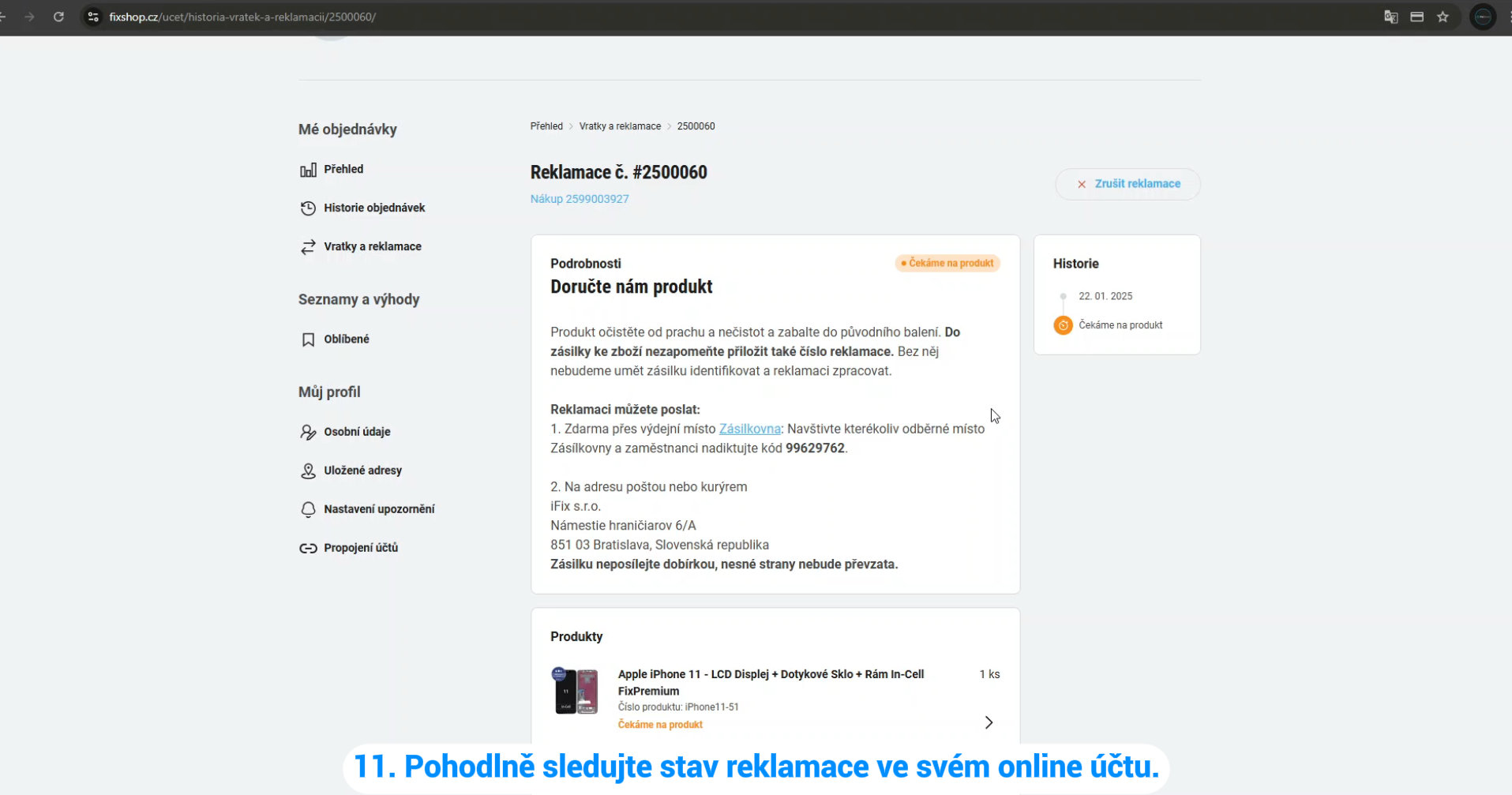Click the Vratky a reklamace arrows icon
The image size is (1512, 795).
tap(308, 247)
